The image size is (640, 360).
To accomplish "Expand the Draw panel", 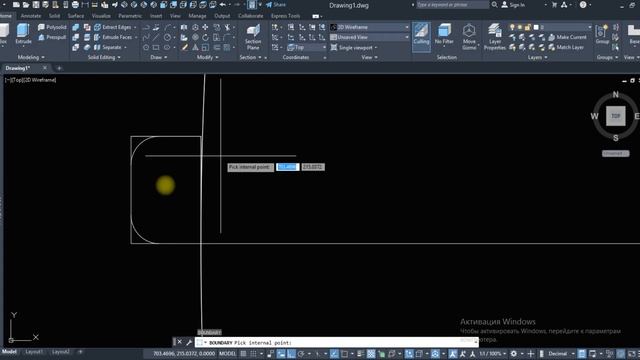I will (x=159, y=58).
